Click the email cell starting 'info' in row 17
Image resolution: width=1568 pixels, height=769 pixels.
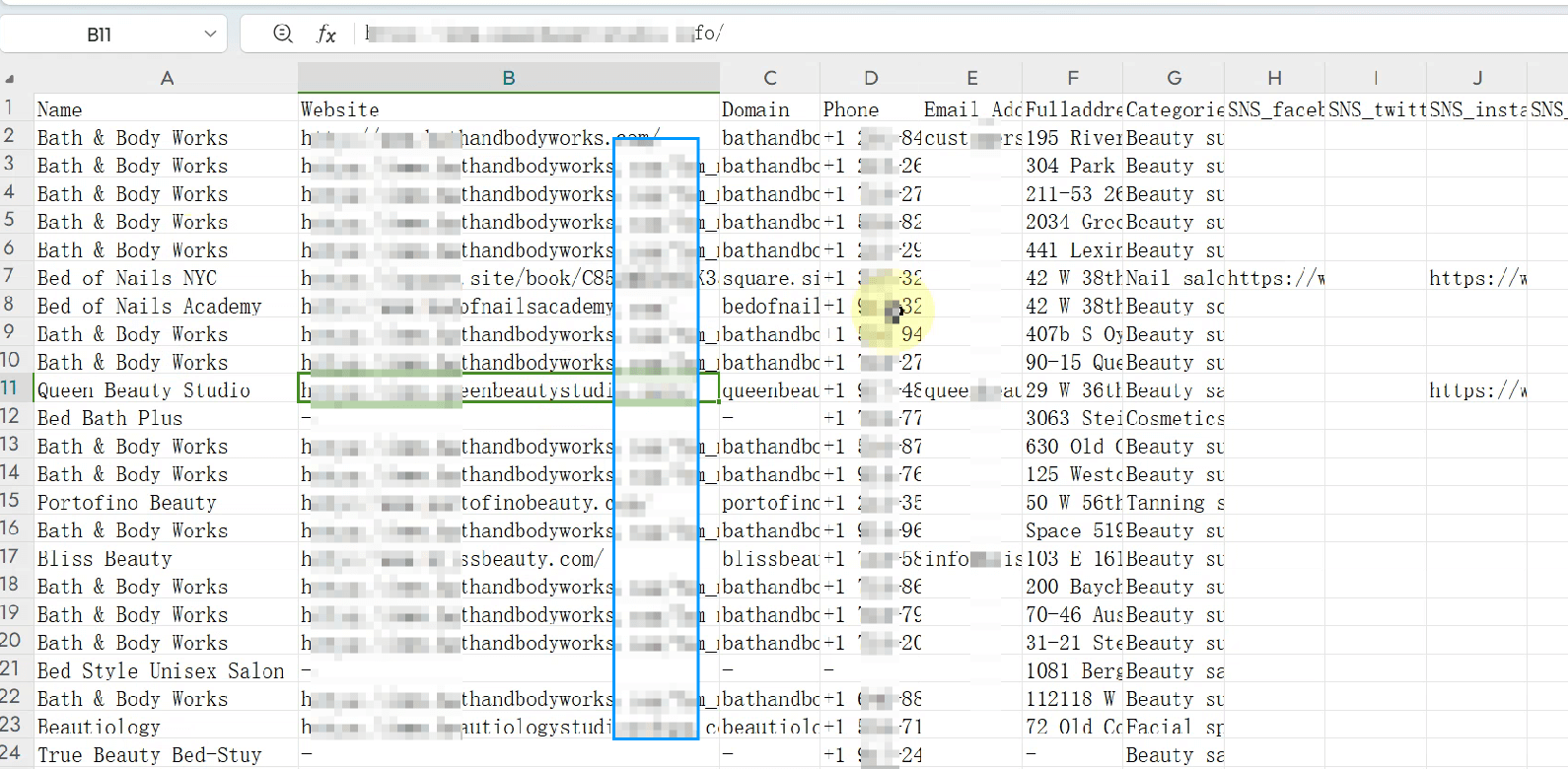[x=972, y=559]
